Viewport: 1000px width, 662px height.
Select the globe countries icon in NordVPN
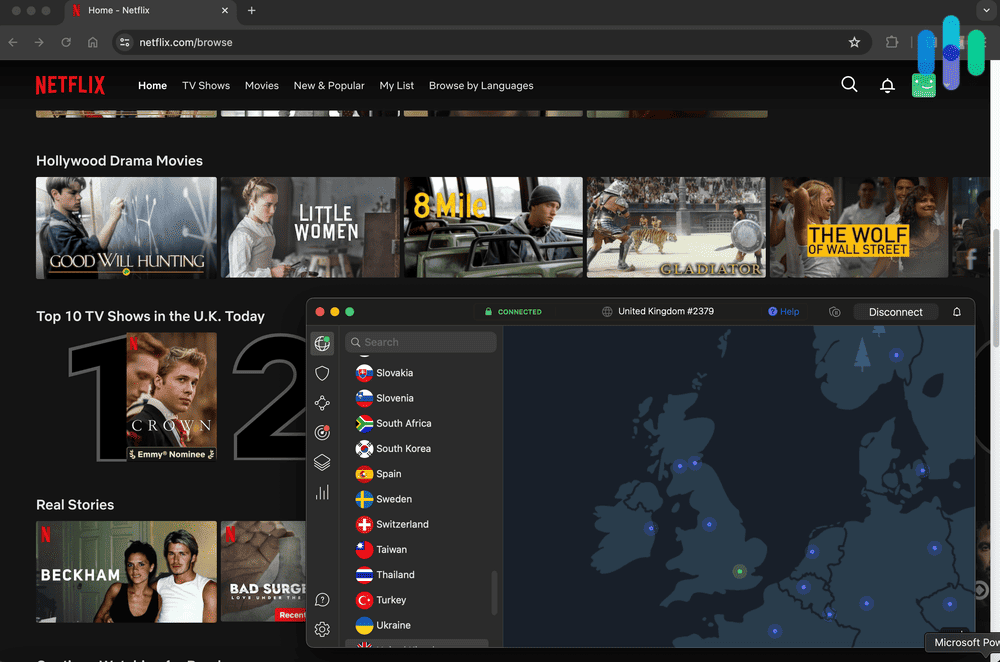pyautogui.click(x=322, y=343)
